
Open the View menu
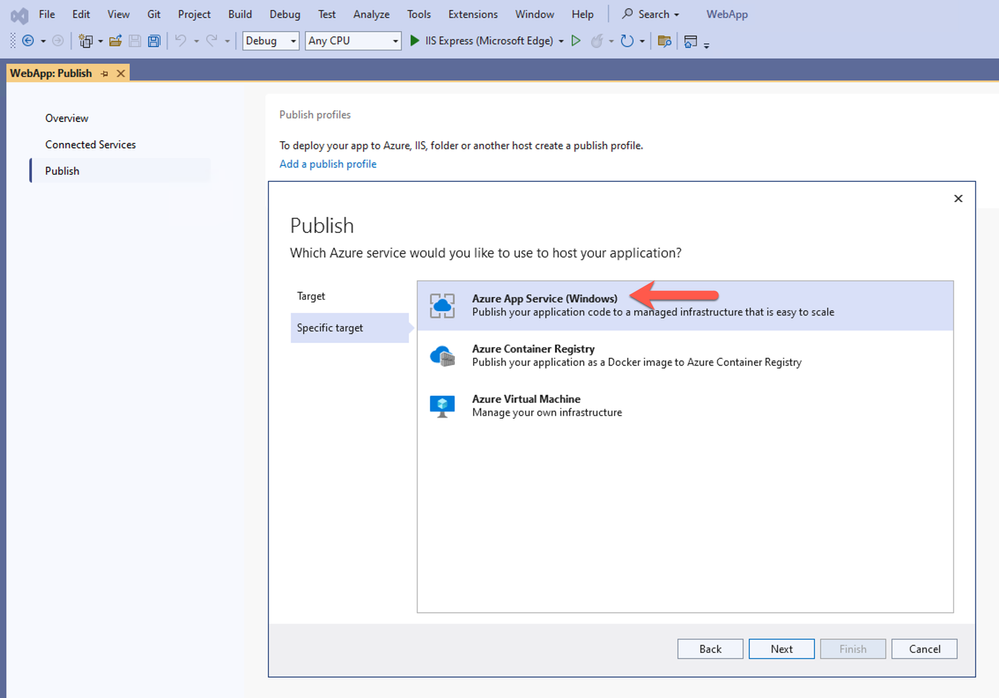[118, 14]
